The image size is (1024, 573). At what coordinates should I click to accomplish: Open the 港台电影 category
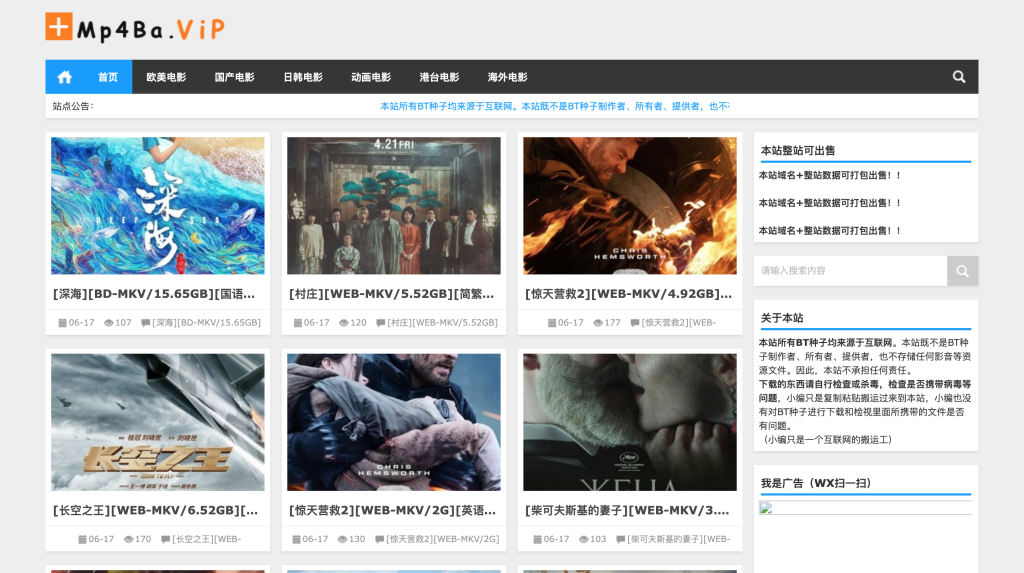(x=439, y=77)
